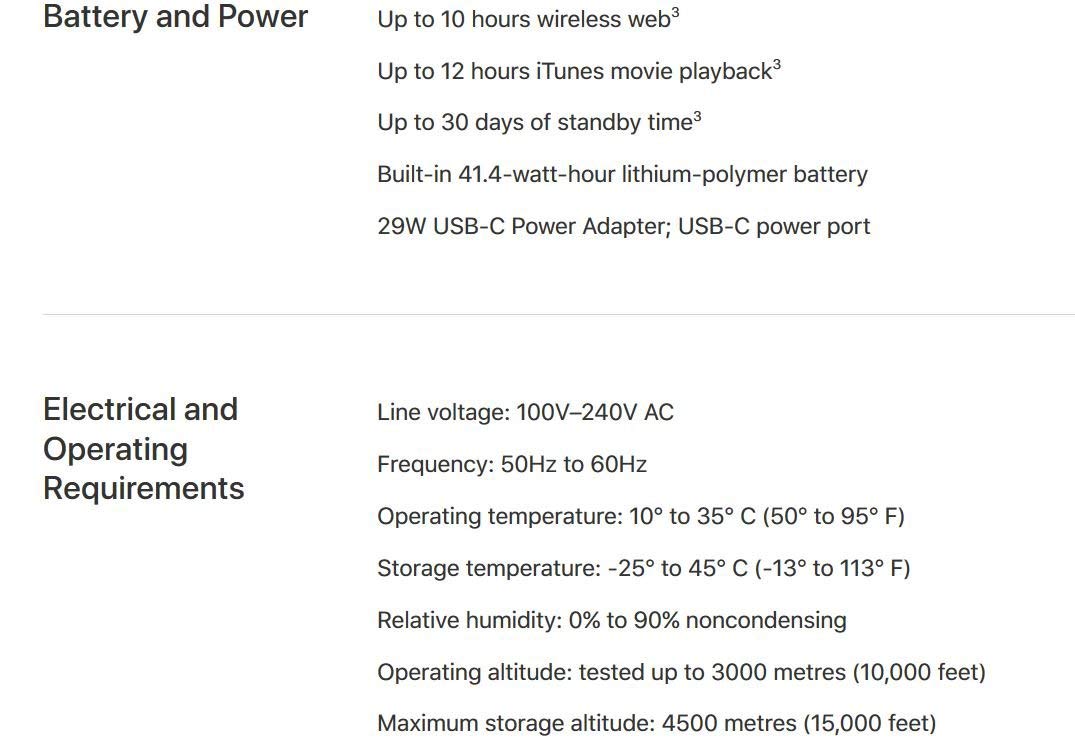Screen dimensions: 1075x750
Task: Click the Battery and Power heading
Action: [x=175, y=17]
